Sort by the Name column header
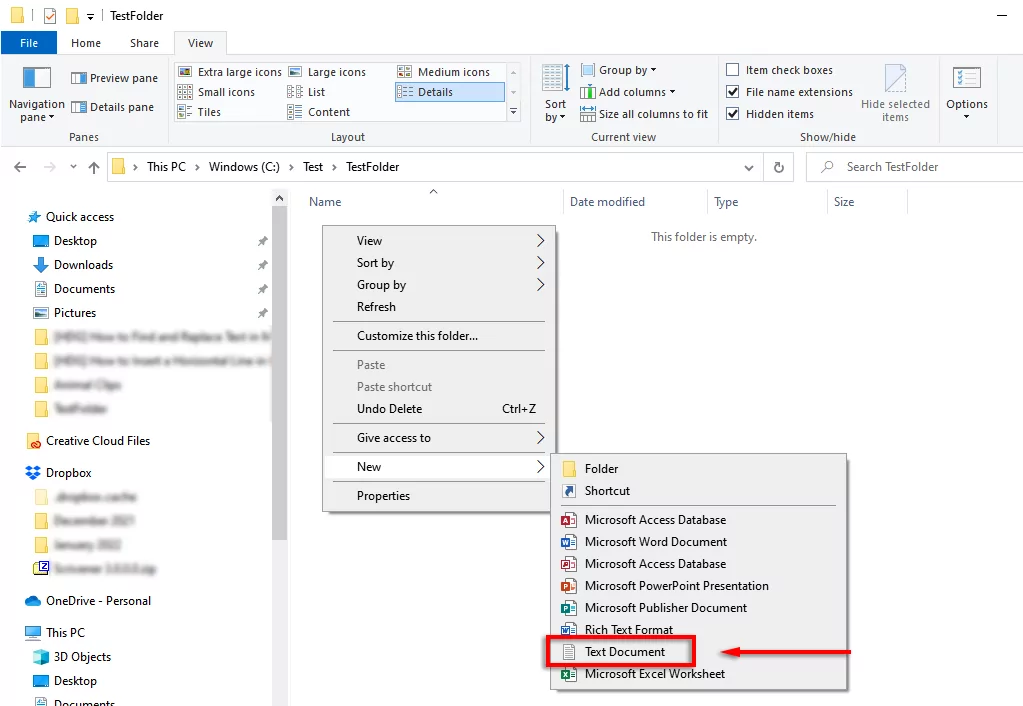 [x=433, y=202]
